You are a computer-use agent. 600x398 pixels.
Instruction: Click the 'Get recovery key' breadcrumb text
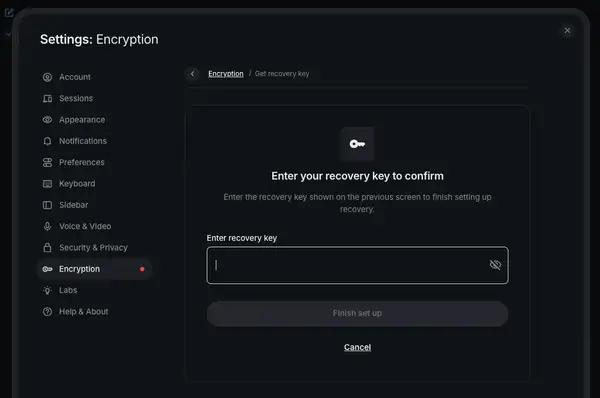[282, 73]
